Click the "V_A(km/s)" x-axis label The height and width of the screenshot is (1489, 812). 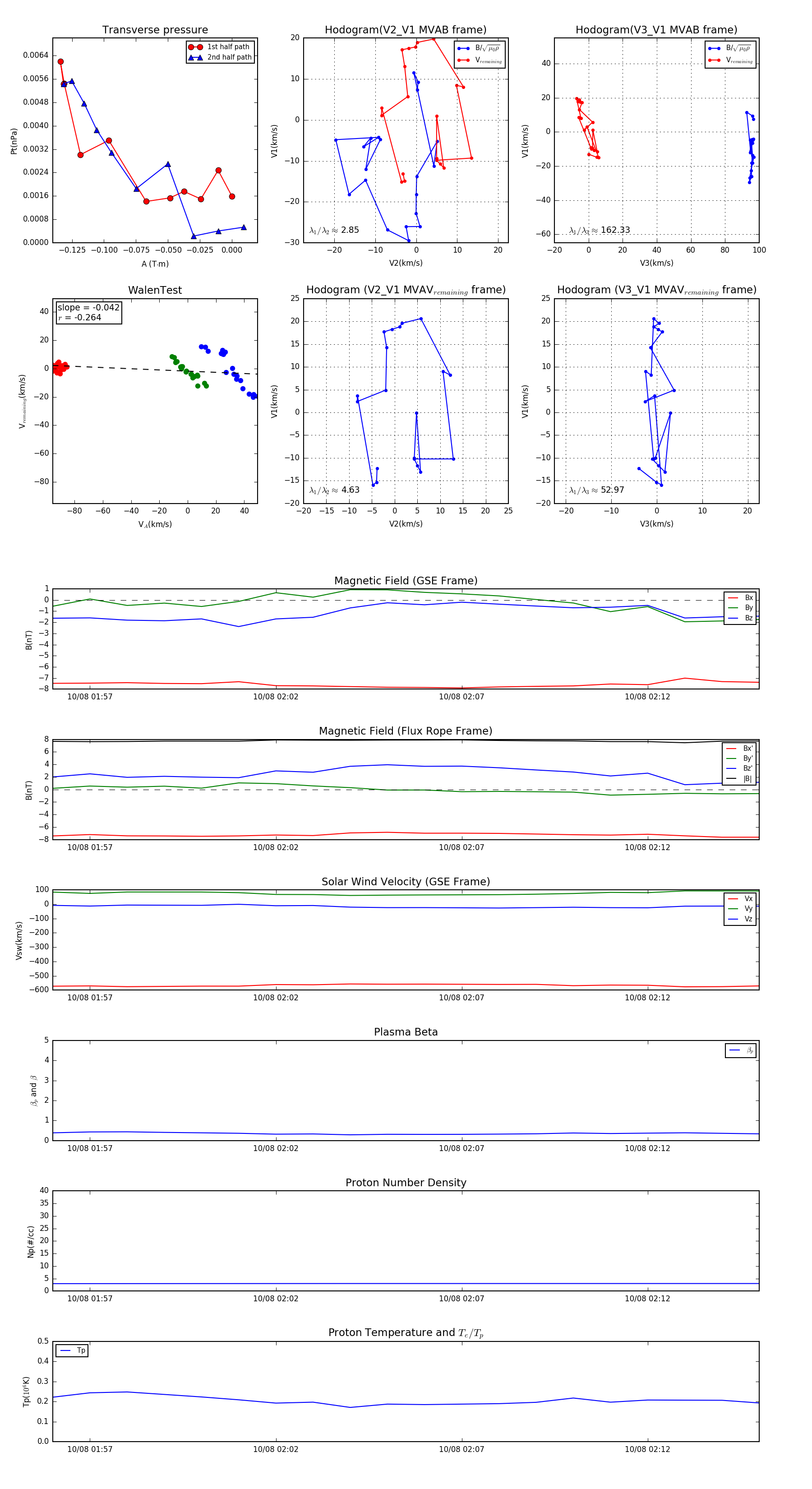coord(155,524)
